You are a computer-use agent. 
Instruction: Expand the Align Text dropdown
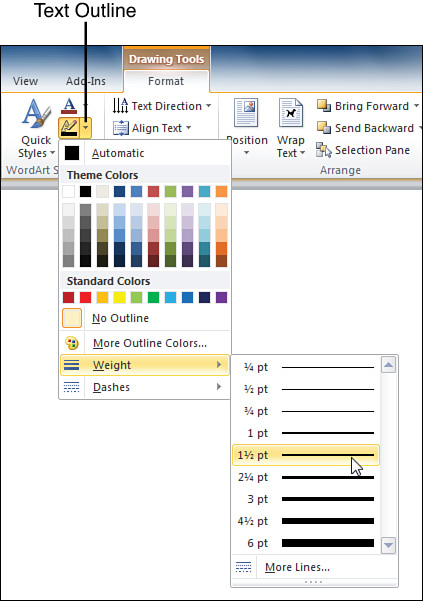(152, 128)
